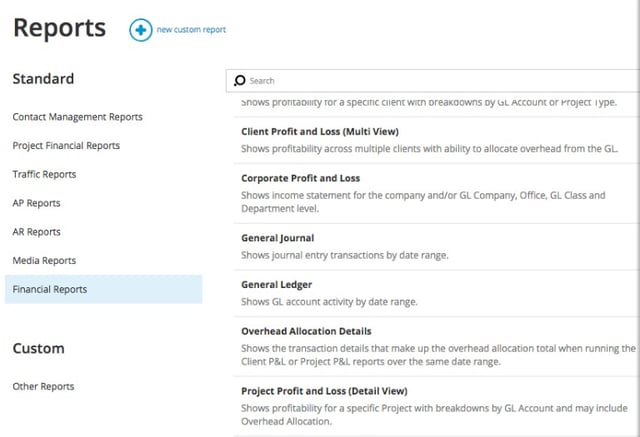640x437 pixels.
Task: Select Project Financial Reports category
Action: coord(66,145)
